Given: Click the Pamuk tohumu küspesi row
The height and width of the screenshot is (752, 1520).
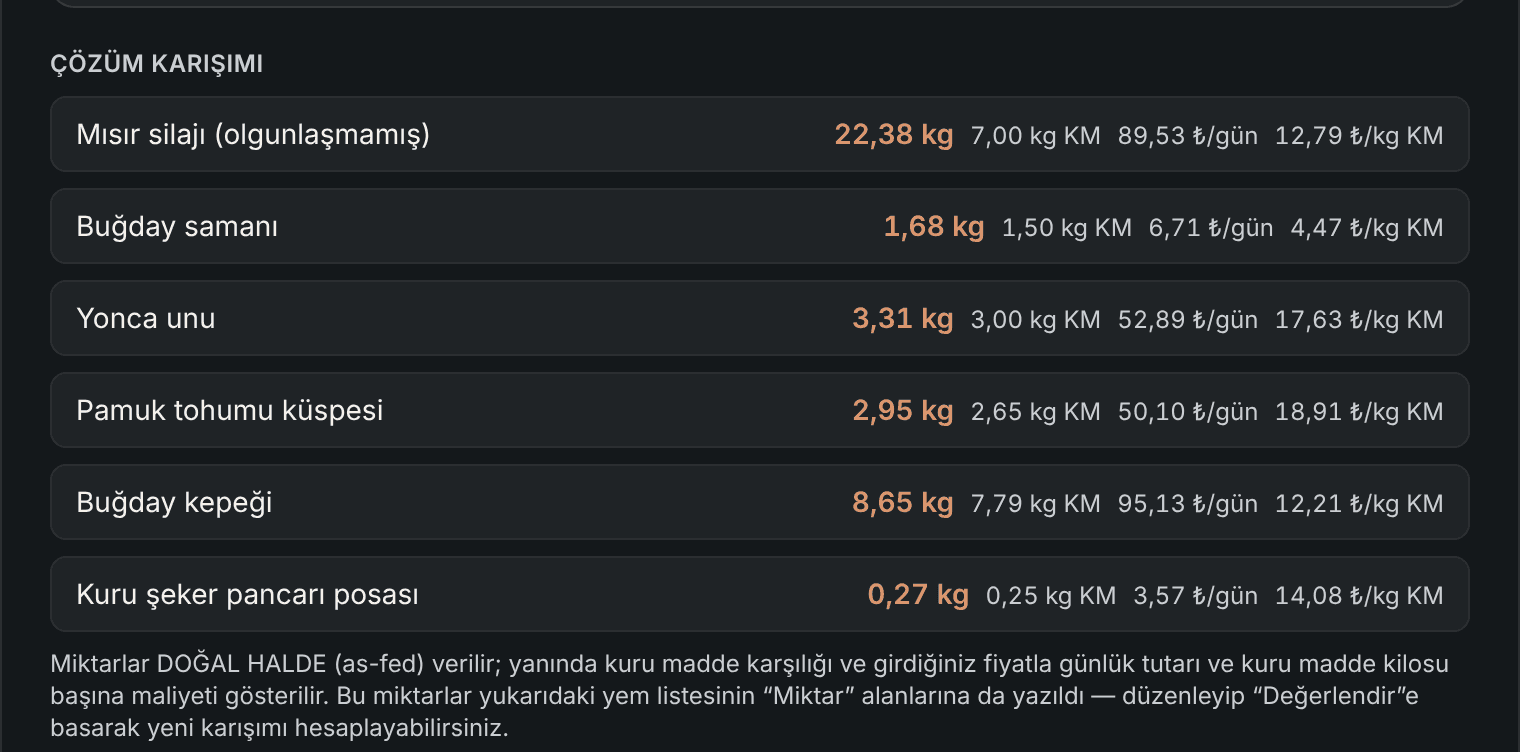Looking at the screenshot, I should [759, 410].
